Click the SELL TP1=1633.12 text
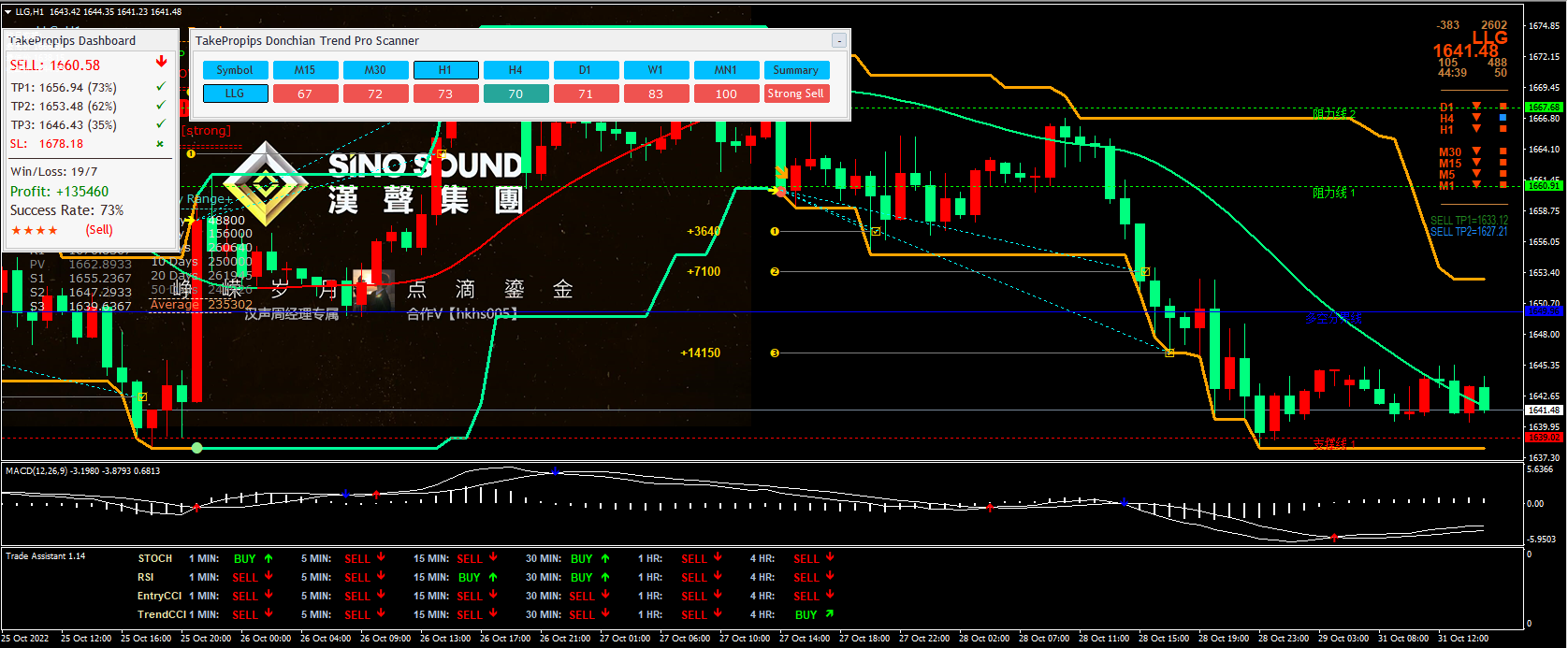The height and width of the screenshot is (648, 1568). [x=1469, y=221]
